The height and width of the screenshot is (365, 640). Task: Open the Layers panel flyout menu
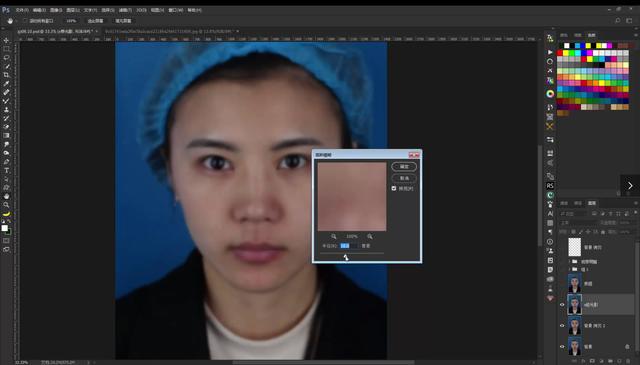point(636,203)
